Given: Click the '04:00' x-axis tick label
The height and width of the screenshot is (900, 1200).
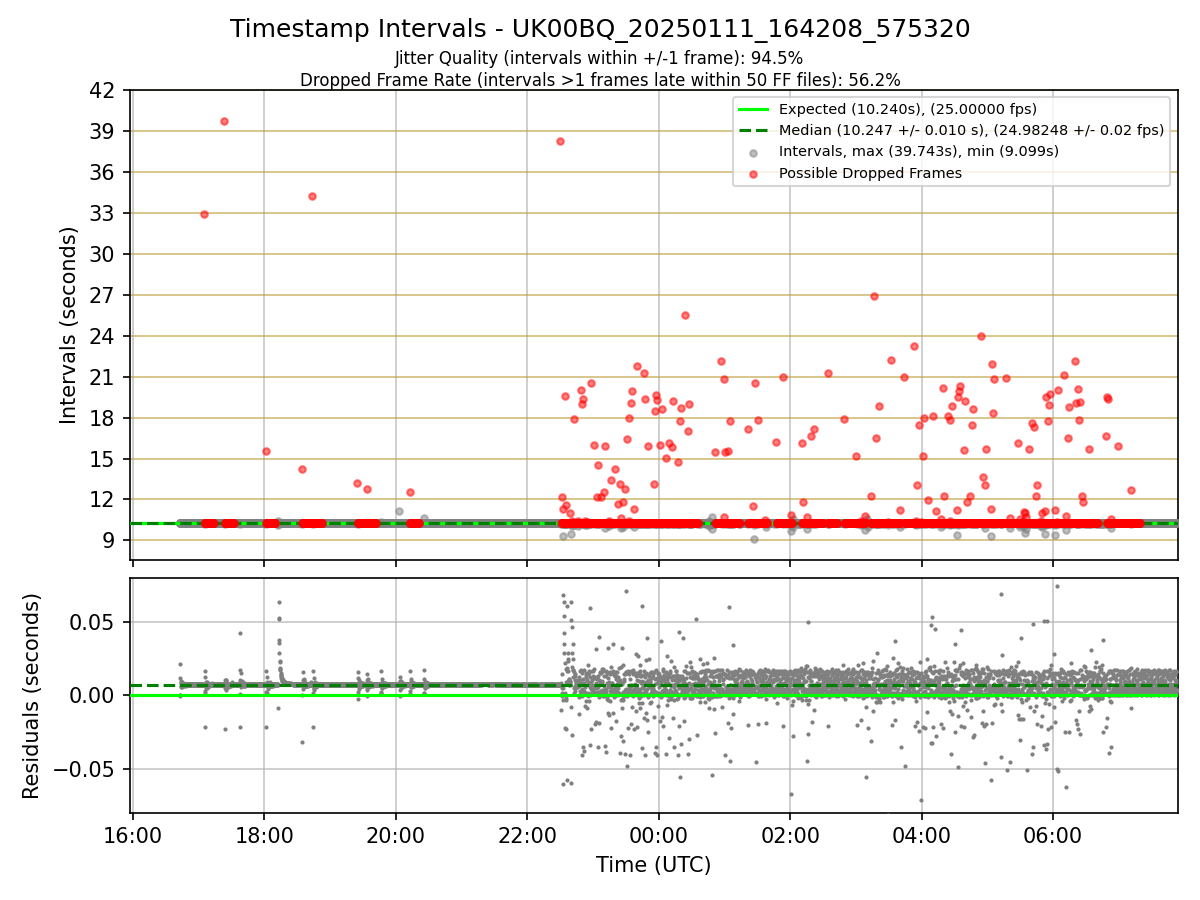Looking at the screenshot, I should [922, 835].
